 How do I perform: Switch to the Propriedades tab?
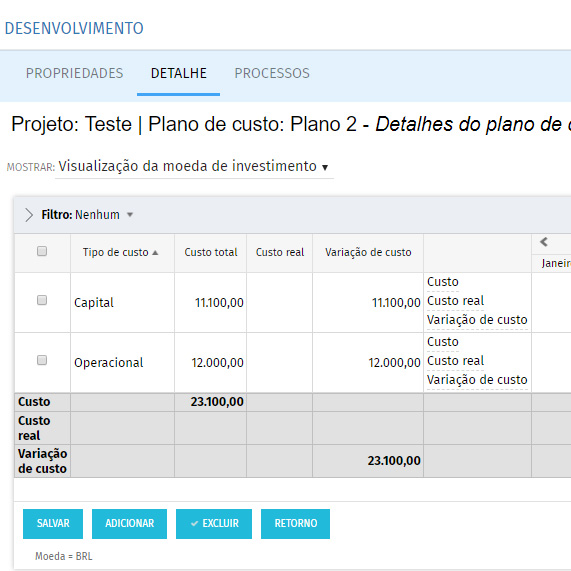[x=74, y=73]
